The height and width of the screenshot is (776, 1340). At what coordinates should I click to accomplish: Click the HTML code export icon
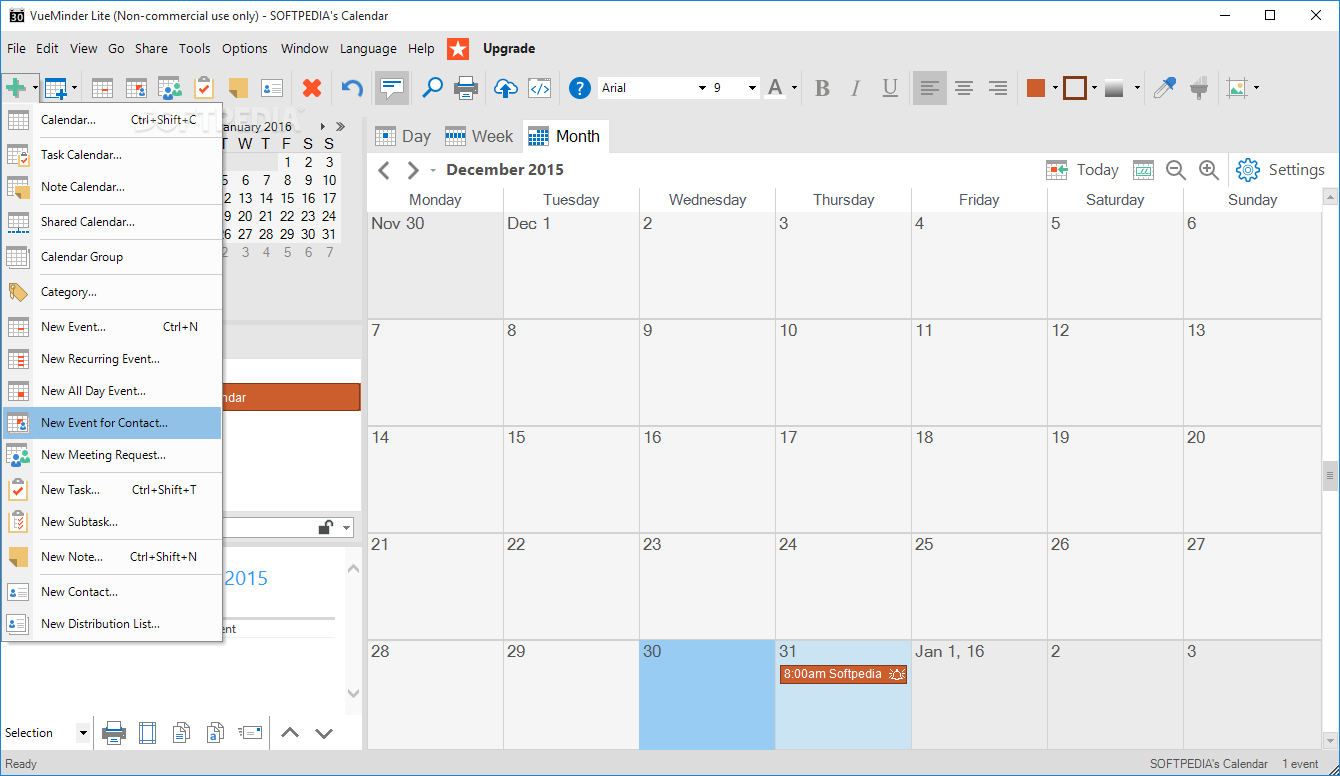pyautogui.click(x=540, y=88)
